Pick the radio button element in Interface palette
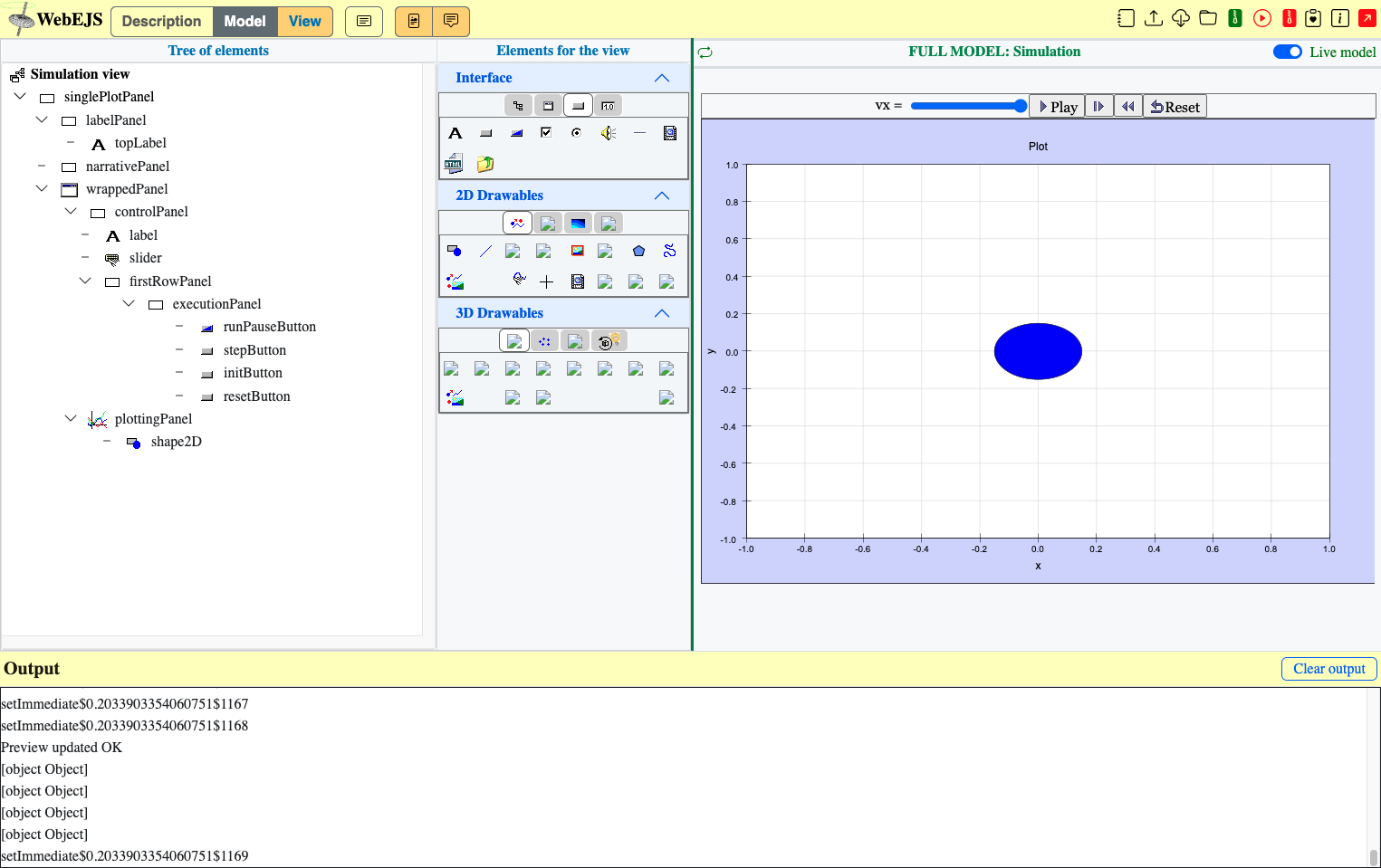This screenshot has height=868, width=1381. [577, 132]
